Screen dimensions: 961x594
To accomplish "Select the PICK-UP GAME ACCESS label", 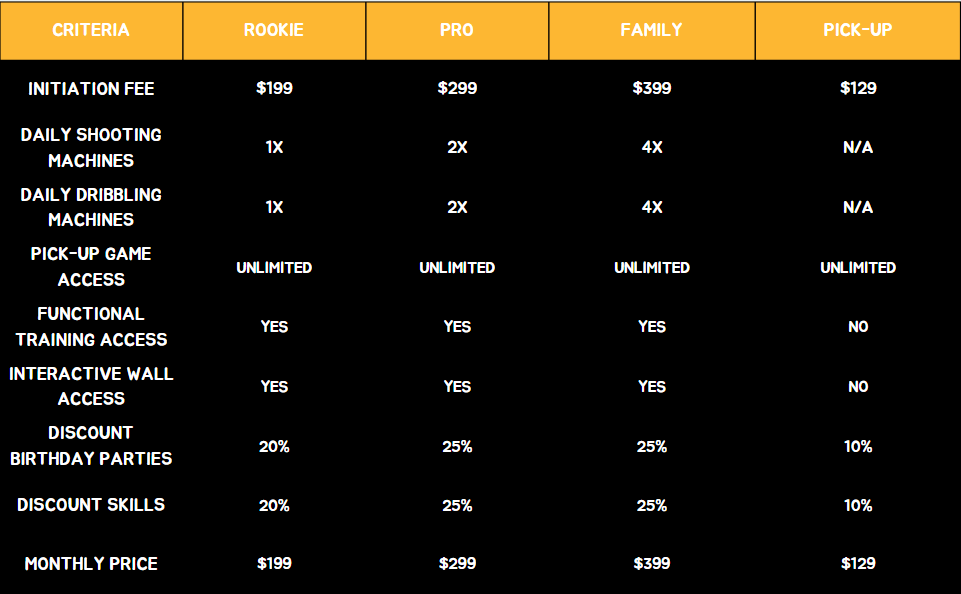I will (91, 267).
